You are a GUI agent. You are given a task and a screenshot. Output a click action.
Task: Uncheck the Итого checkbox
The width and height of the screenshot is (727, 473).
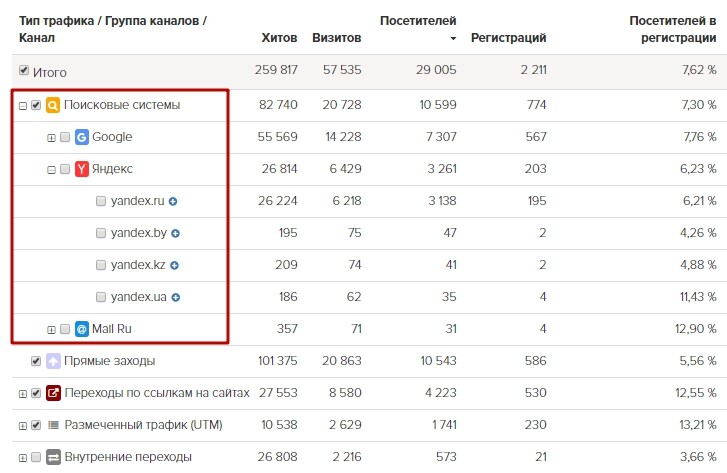[x=24, y=72]
